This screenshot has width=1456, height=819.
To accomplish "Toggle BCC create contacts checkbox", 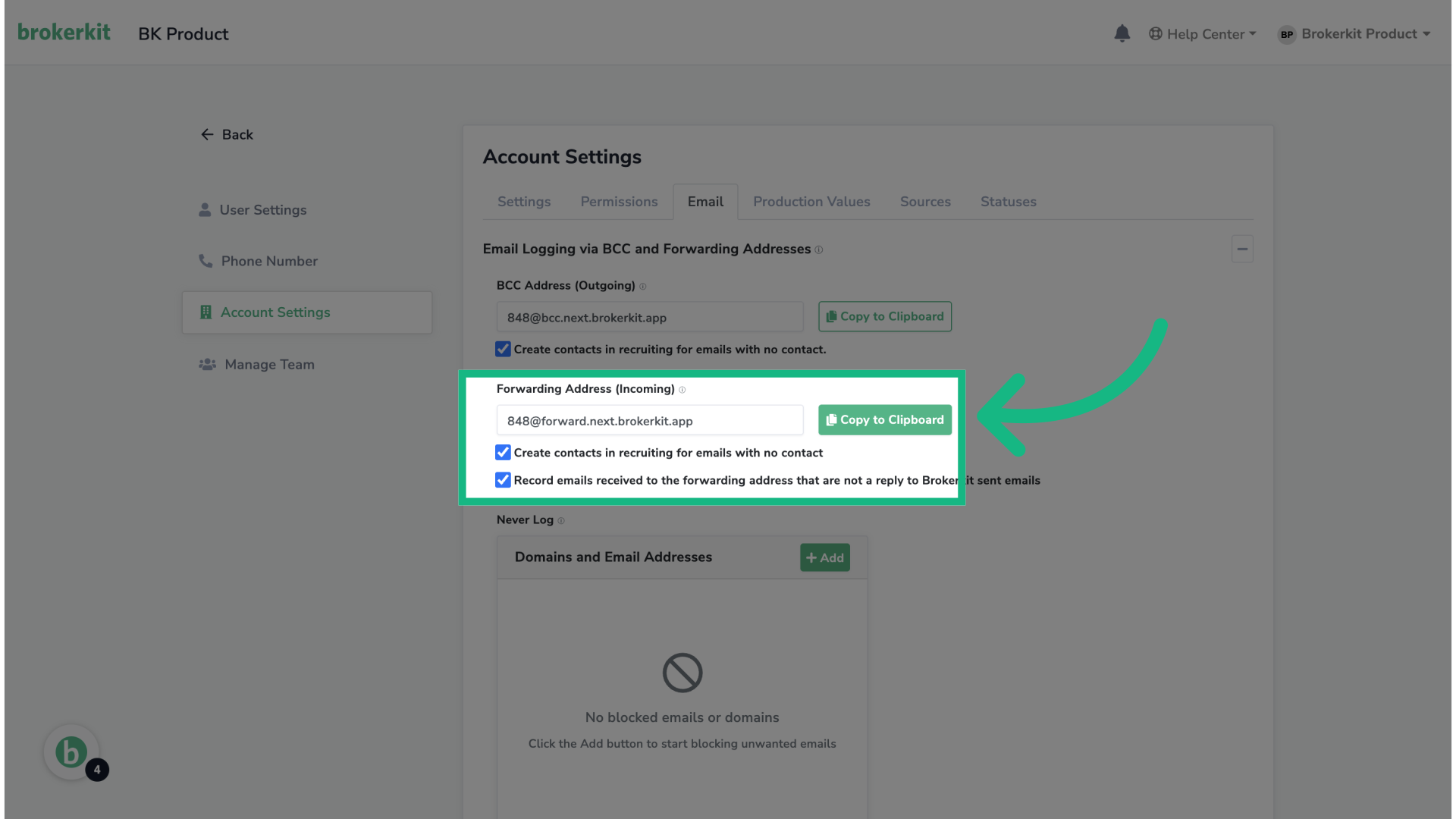I will 503,349.
